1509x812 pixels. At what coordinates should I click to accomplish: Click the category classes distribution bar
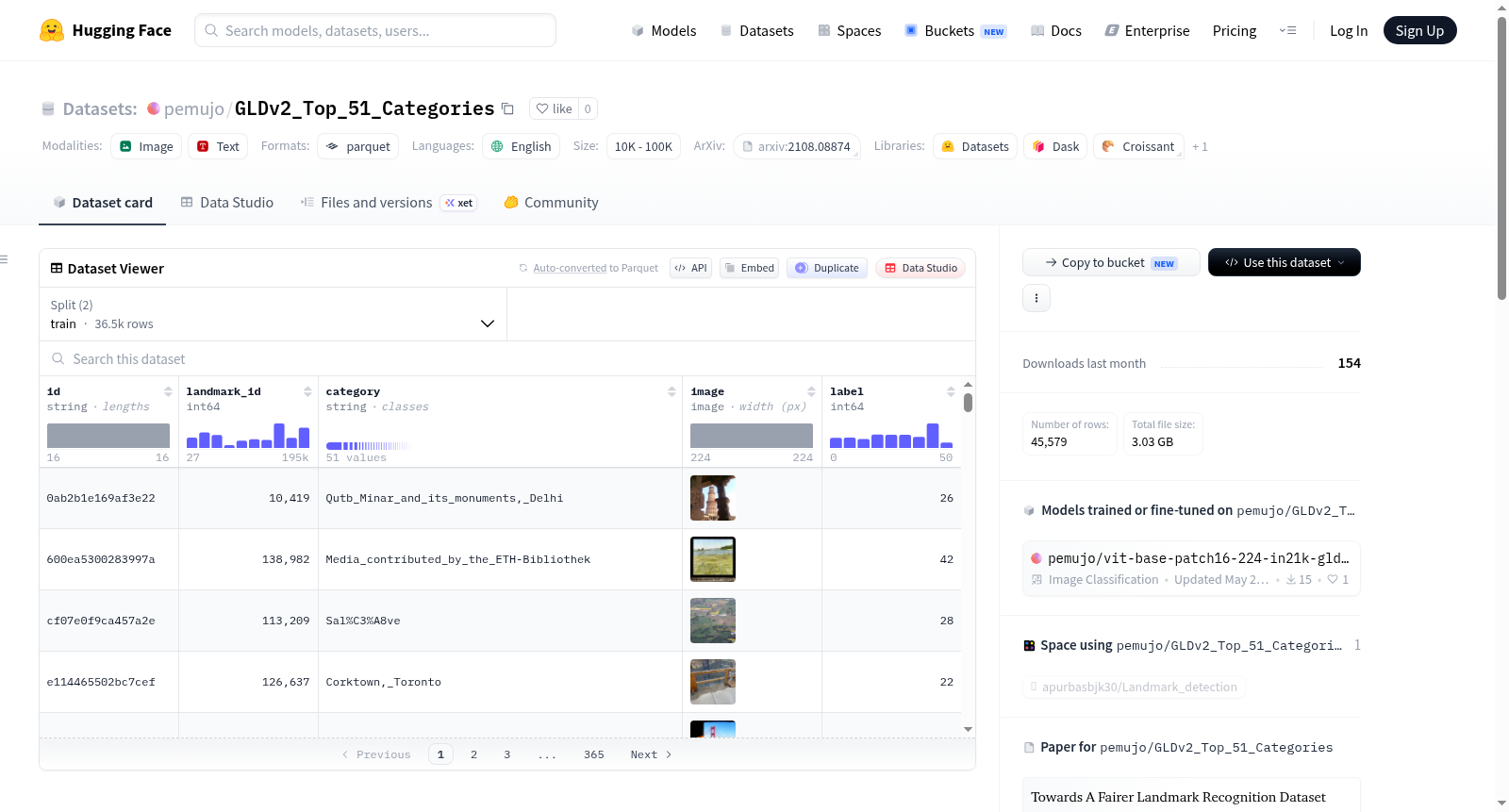pyautogui.click(x=368, y=445)
